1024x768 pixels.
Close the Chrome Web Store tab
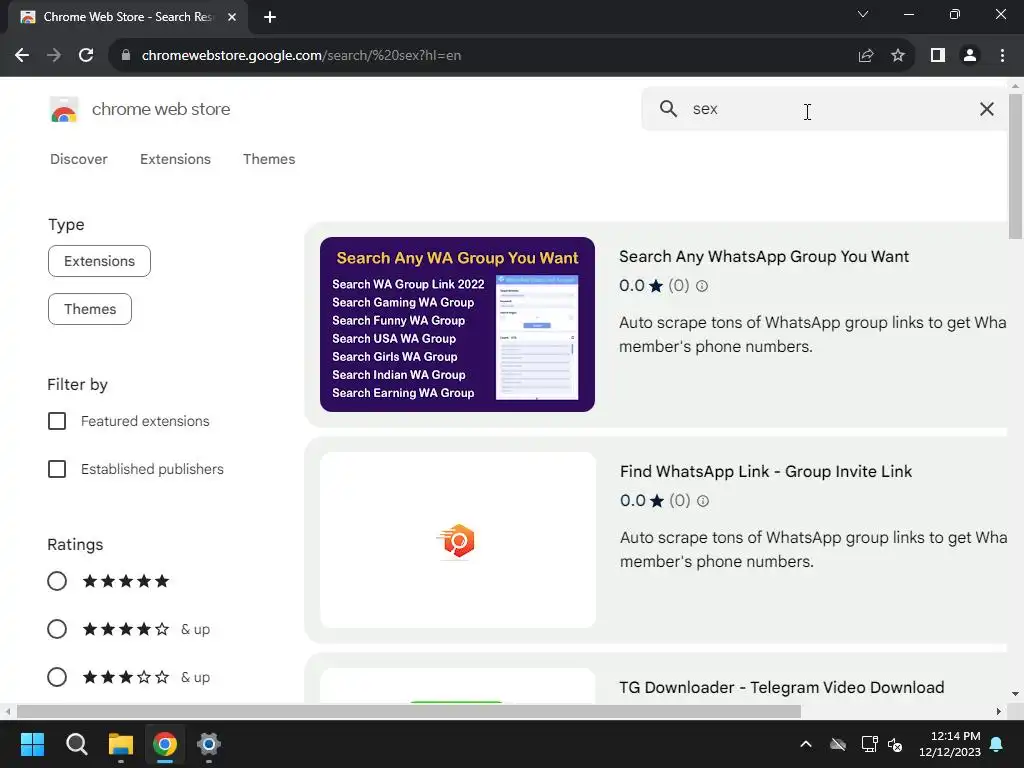[x=232, y=17]
